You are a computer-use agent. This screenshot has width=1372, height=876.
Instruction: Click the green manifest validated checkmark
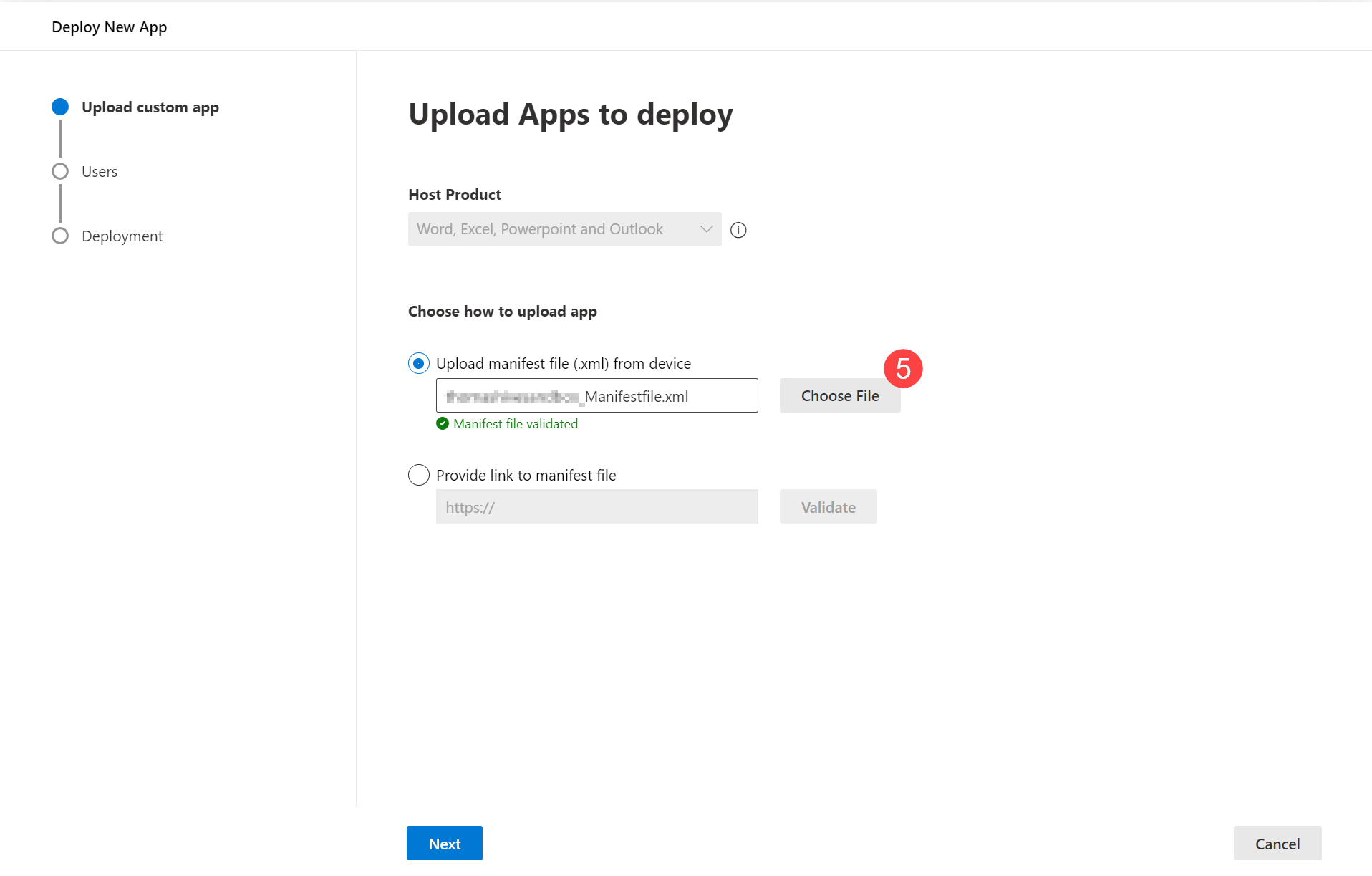tap(442, 424)
